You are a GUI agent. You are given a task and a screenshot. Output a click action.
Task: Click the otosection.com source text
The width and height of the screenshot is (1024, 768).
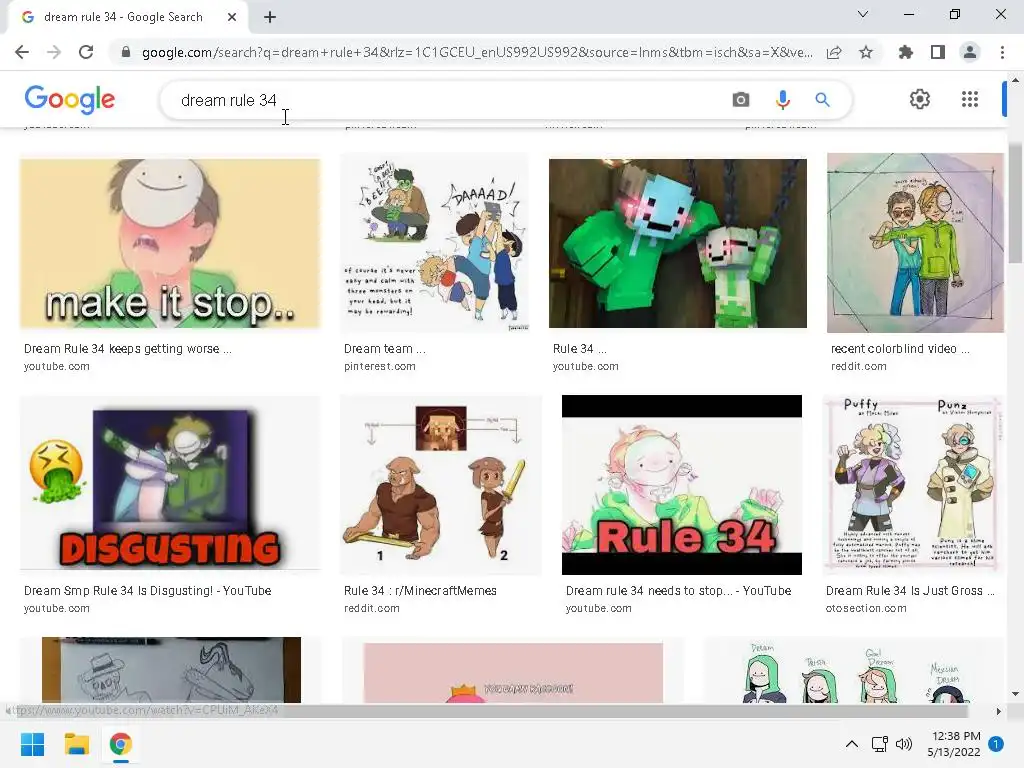[x=866, y=608]
